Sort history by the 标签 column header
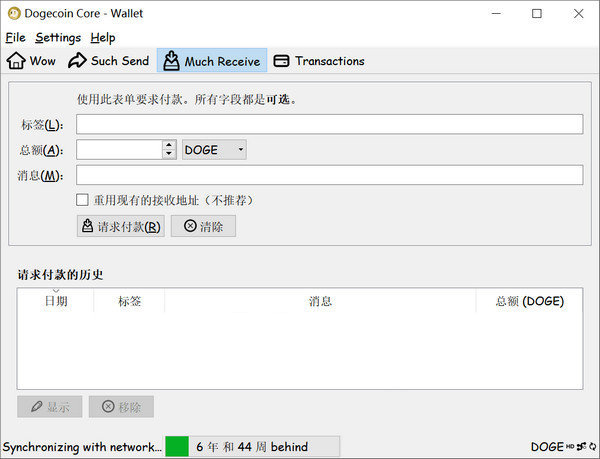The image size is (600, 459). click(x=129, y=301)
